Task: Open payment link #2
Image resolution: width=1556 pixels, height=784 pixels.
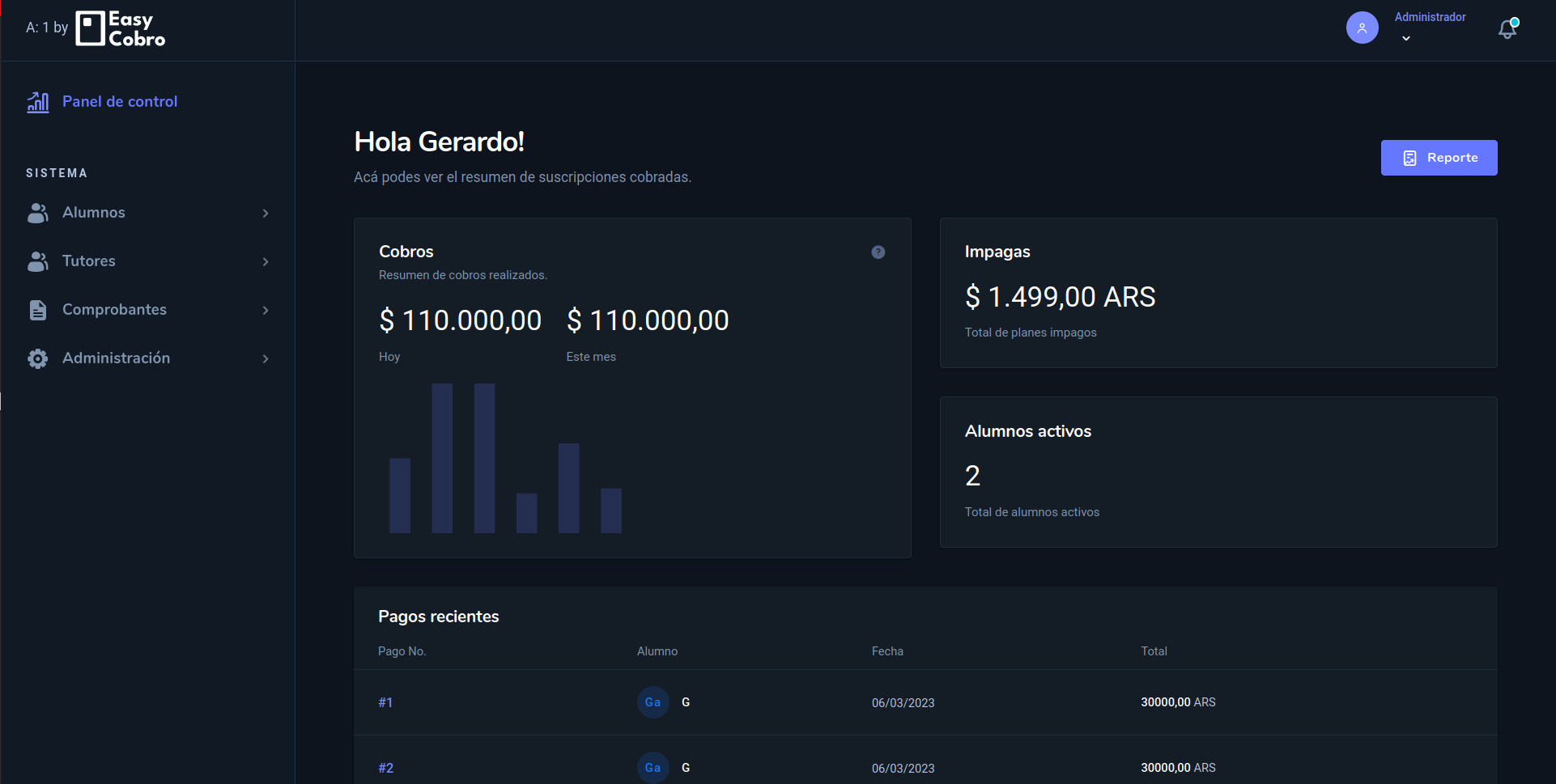Action: [386, 768]
